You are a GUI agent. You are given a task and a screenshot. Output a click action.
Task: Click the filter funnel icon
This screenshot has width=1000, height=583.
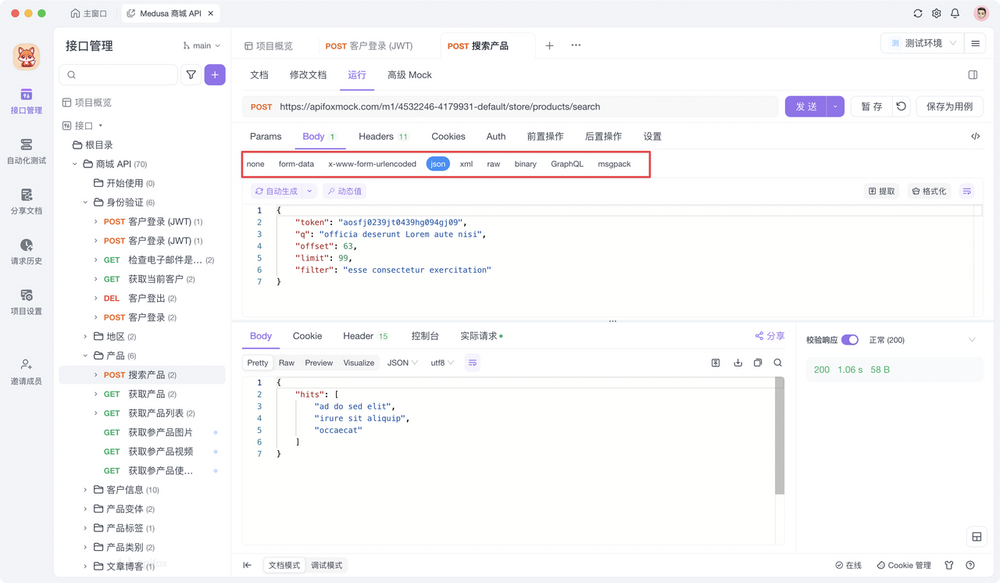pos(191,75)
